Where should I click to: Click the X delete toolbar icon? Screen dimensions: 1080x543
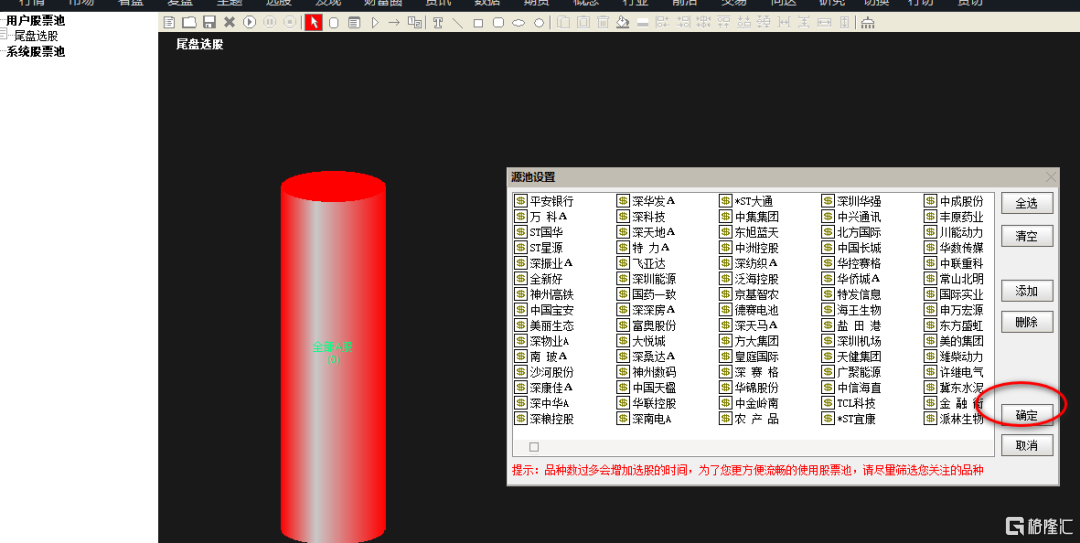[x=229, y=22]
